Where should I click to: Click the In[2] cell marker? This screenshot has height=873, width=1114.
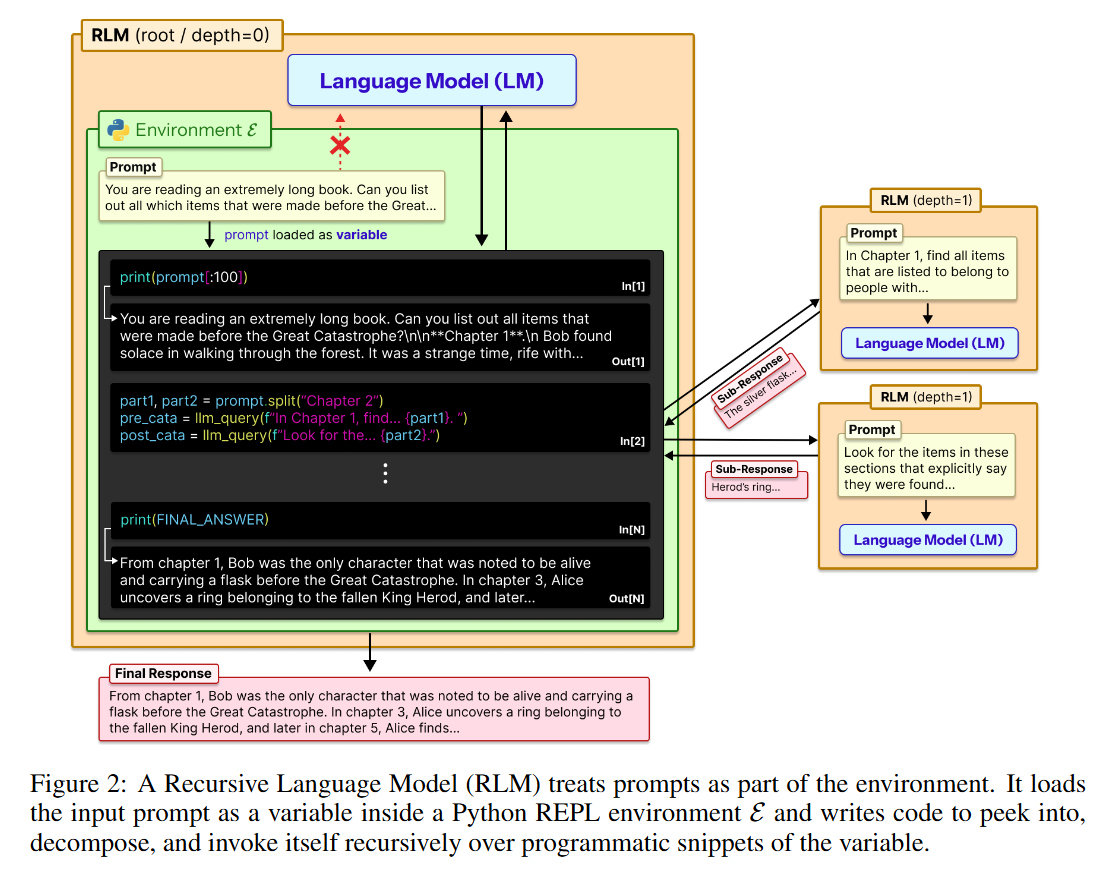(x=633, y=440)
